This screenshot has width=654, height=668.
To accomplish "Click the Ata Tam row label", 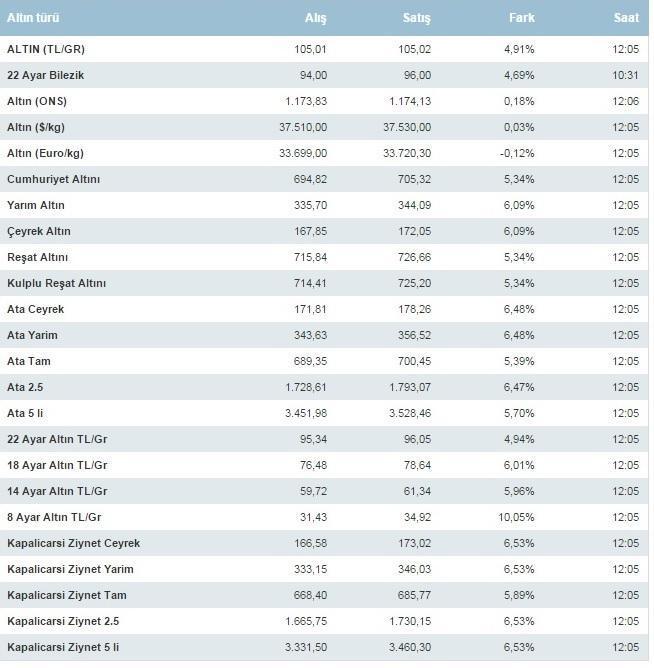I will coord(30,361).
